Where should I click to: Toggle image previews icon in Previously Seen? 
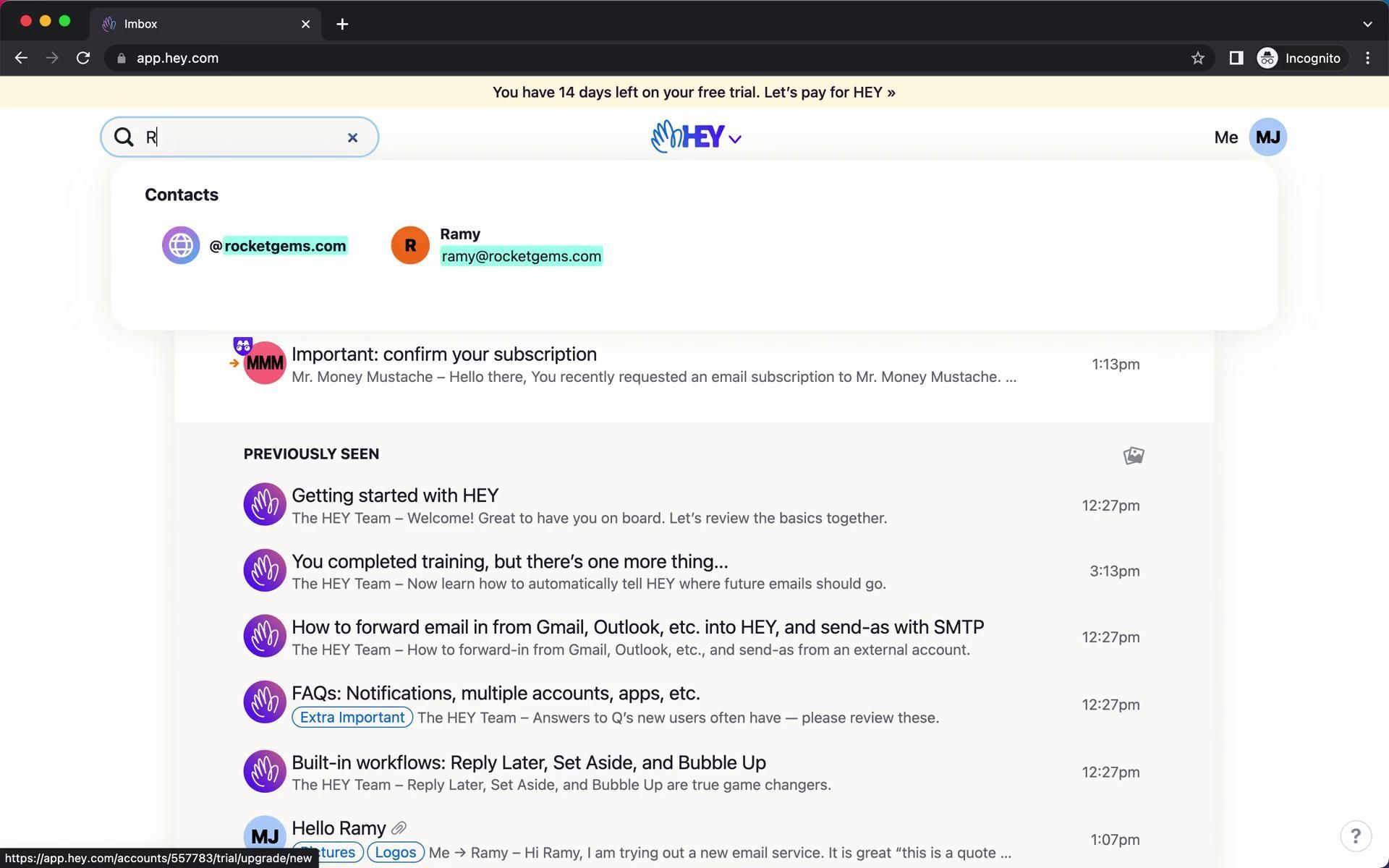(1133, 455)
